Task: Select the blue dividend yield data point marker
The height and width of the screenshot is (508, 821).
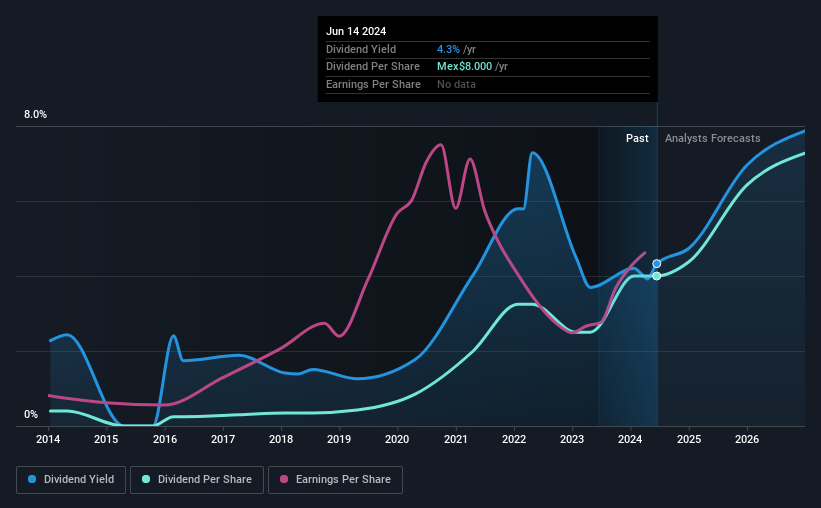Action: tap(657, 264)
